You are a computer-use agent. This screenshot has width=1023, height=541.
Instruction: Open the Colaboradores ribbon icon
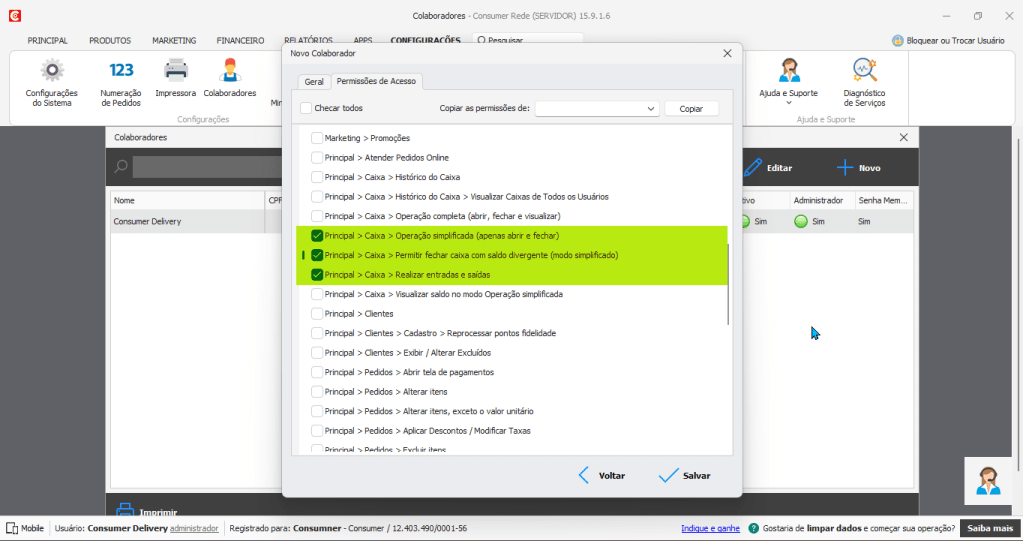230,70
